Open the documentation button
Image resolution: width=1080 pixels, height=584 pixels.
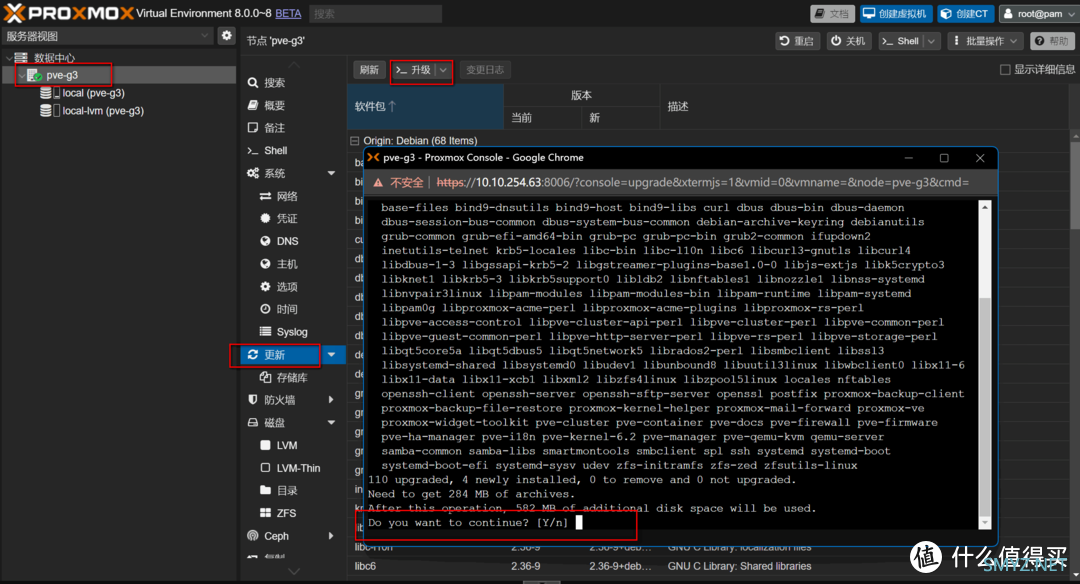[832, 14]
